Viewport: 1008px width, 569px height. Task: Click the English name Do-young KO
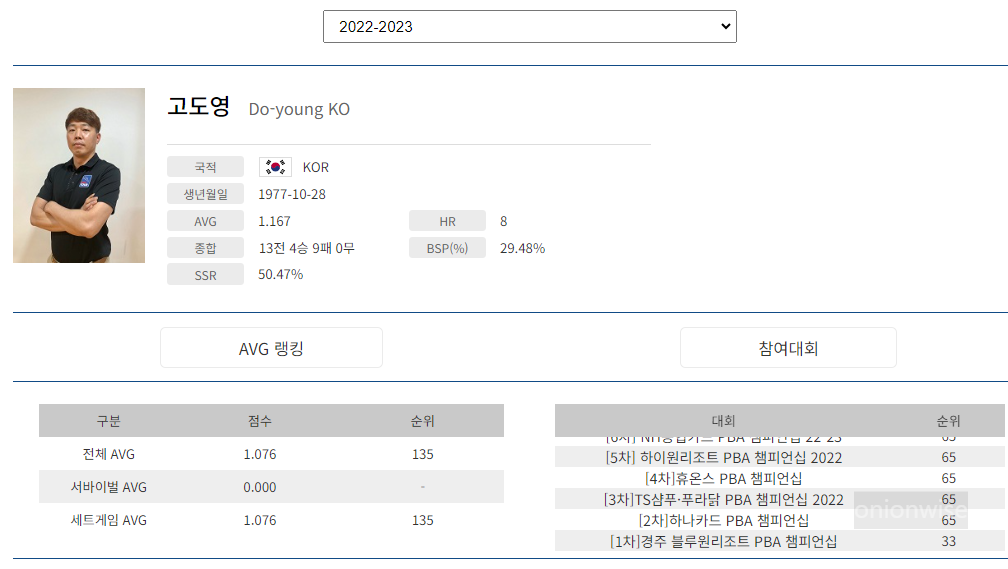click(299, 109)
